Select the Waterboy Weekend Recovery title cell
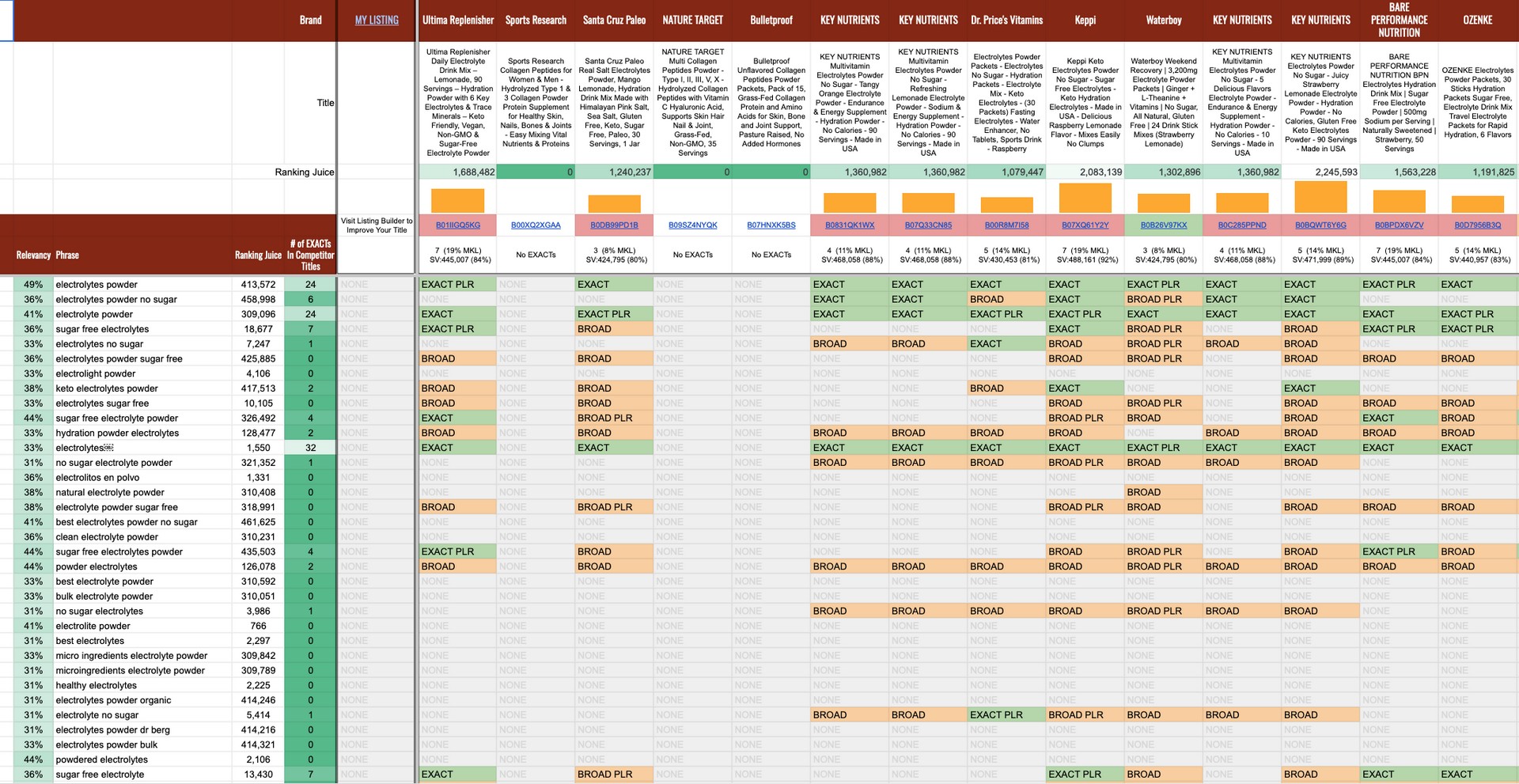 pos(1164,103)
